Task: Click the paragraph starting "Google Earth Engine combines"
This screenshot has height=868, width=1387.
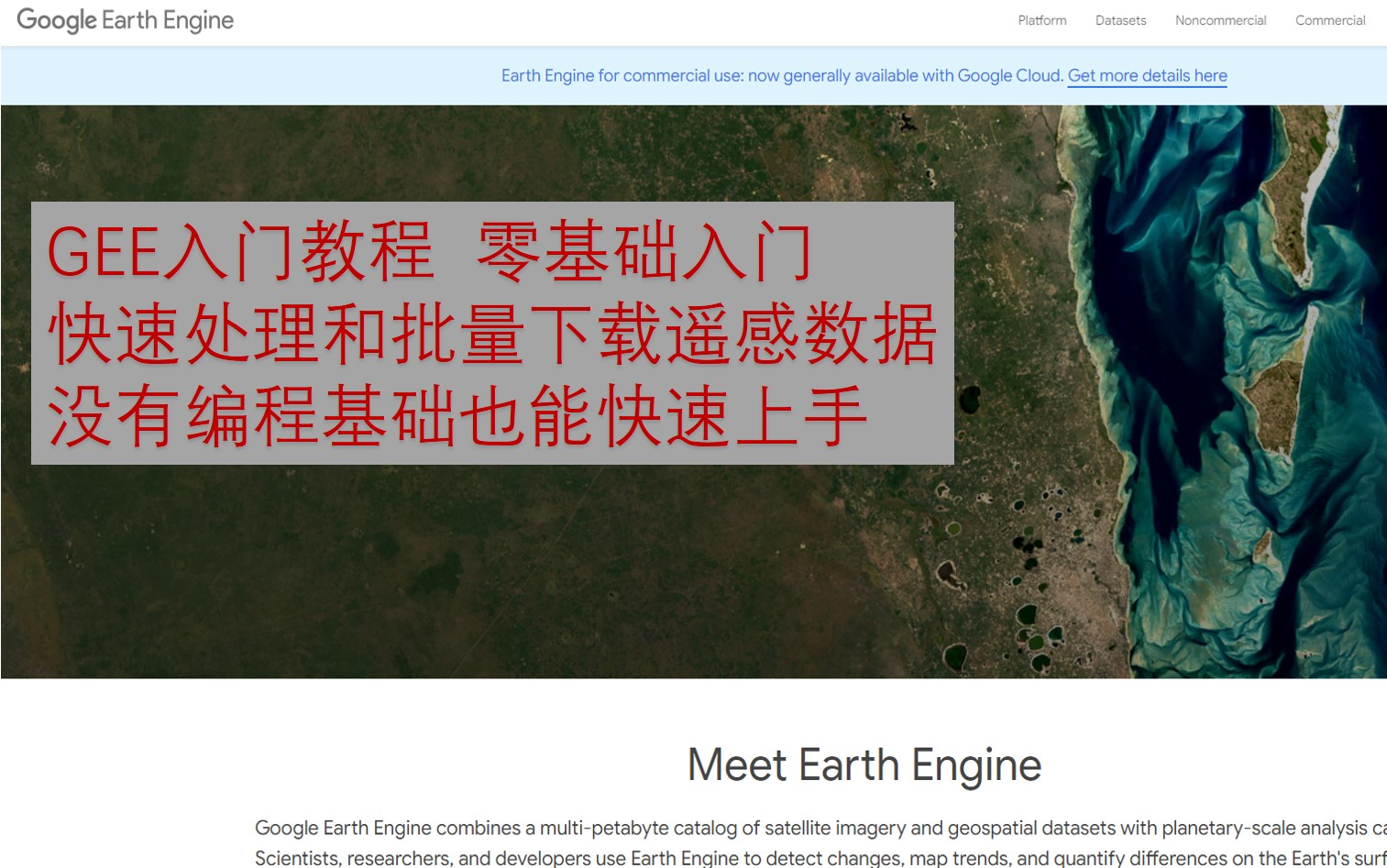Action: [x=820, y=842]
